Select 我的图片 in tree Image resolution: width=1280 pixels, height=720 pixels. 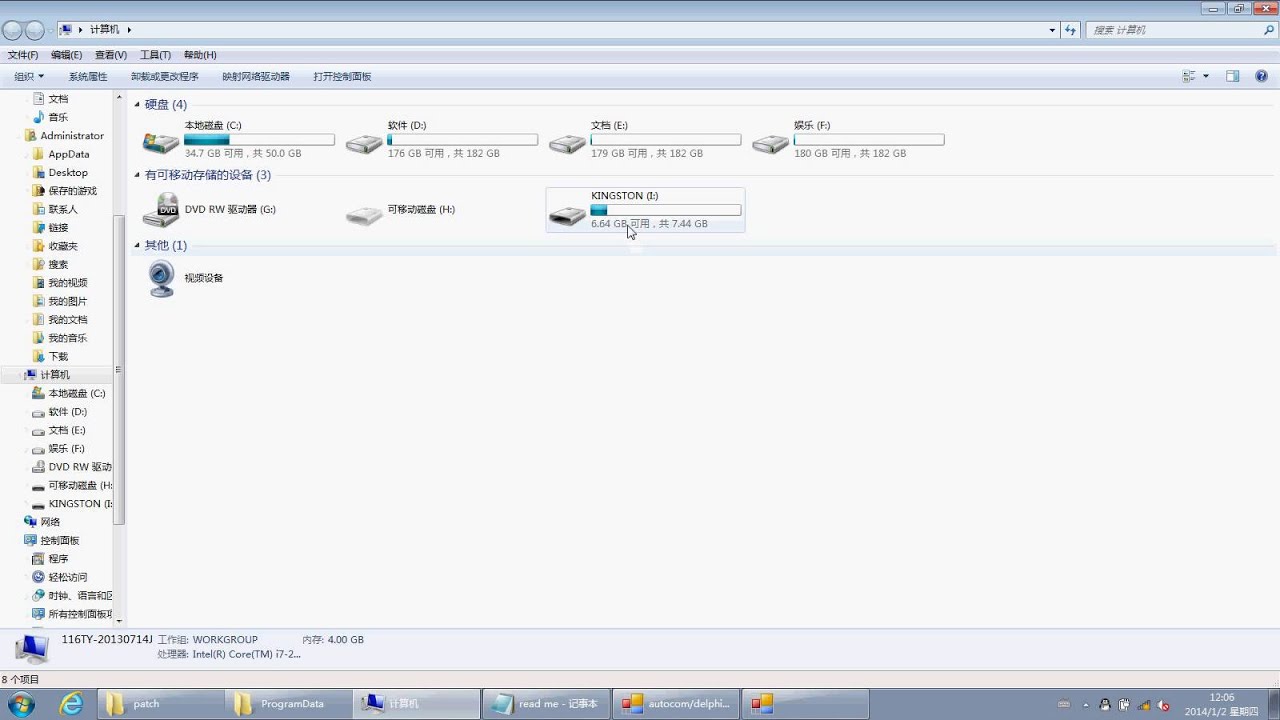(68, 301)
